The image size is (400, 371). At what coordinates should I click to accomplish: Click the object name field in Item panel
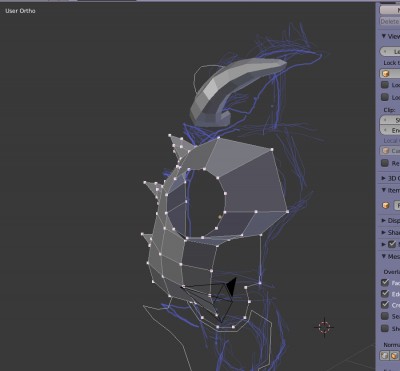(397, 205)
